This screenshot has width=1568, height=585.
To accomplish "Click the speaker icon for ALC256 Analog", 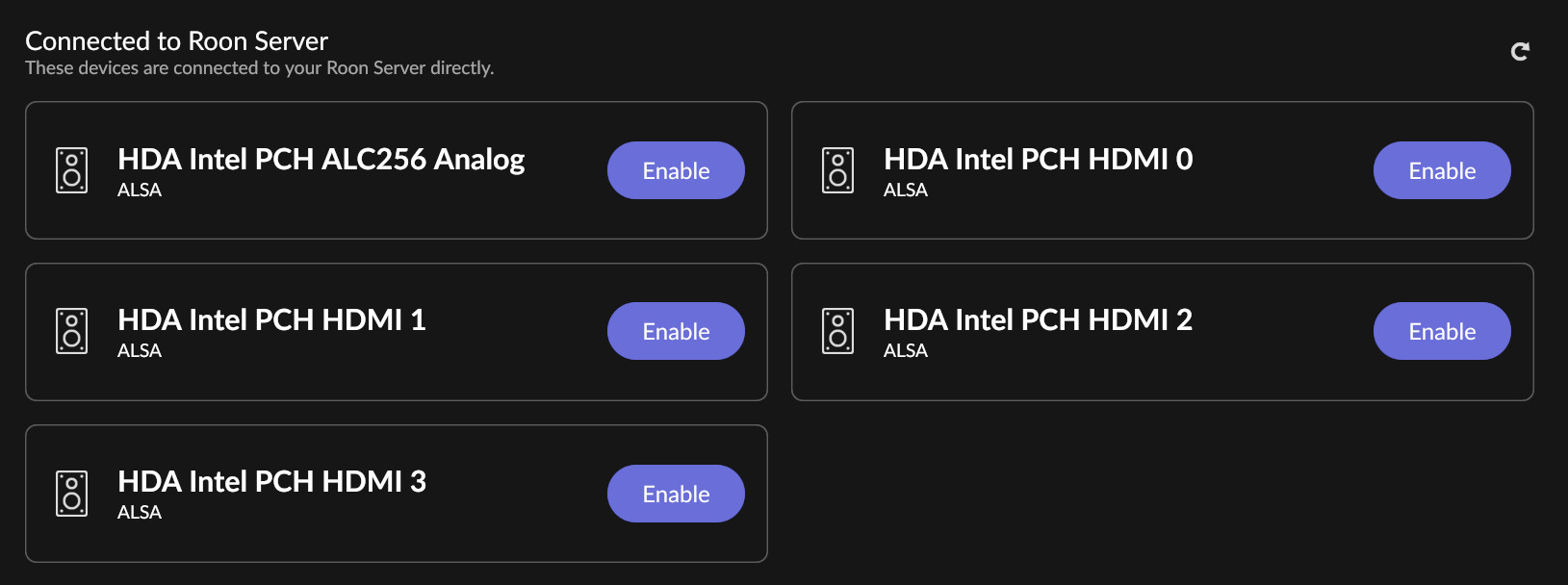I will click(x=72, y=170).
